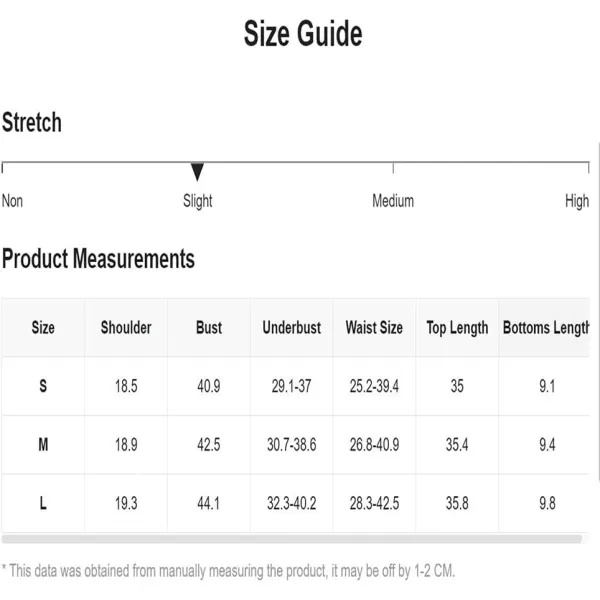Click the Non stretch label
The height and width of the screenshot is (600, 600).
(x=12, y=201)
